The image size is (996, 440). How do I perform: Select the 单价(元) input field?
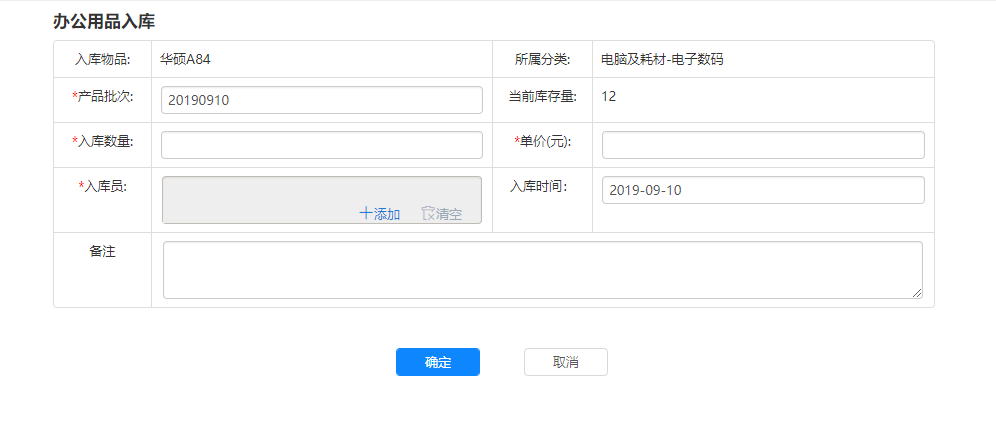tap(762, 145)
